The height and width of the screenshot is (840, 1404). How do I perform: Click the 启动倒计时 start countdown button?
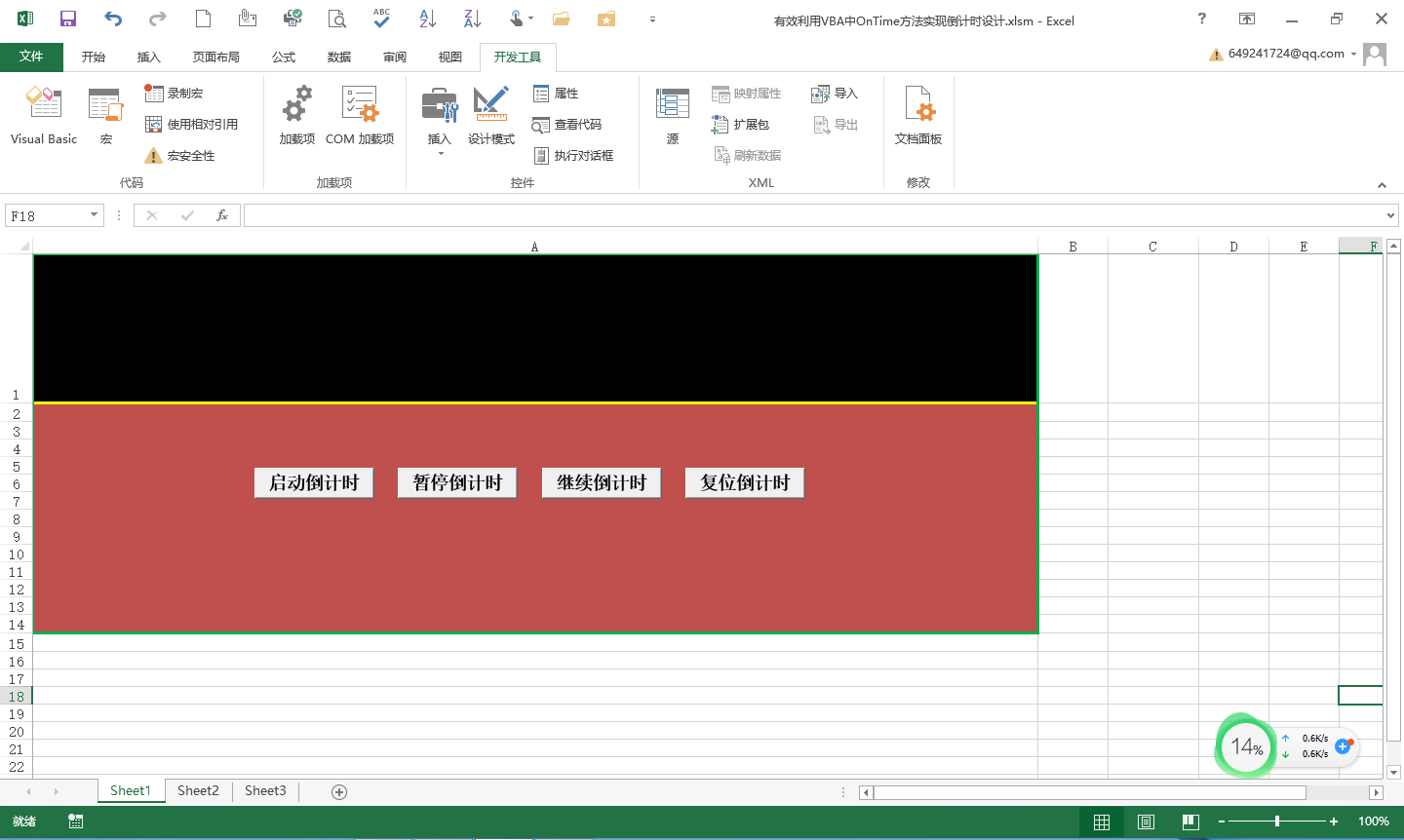[x=314, y=482]
